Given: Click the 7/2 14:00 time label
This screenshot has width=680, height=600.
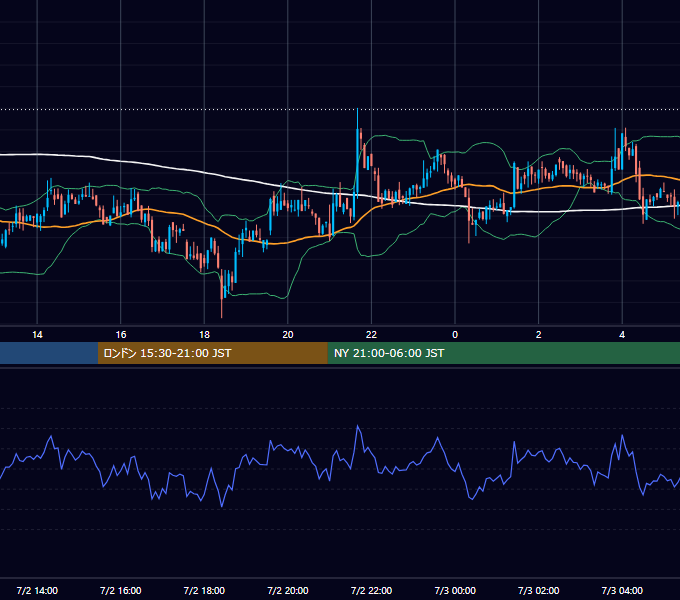Looking at the screenshot, I should [37, 590].
